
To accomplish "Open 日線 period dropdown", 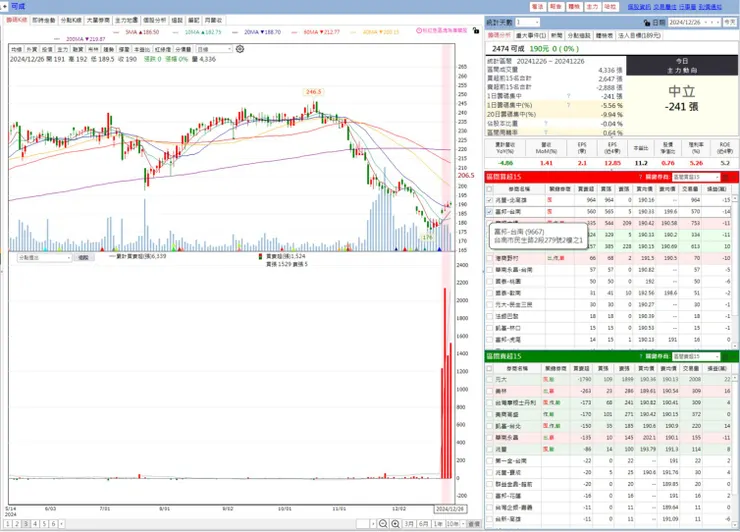I will point(213,49).
